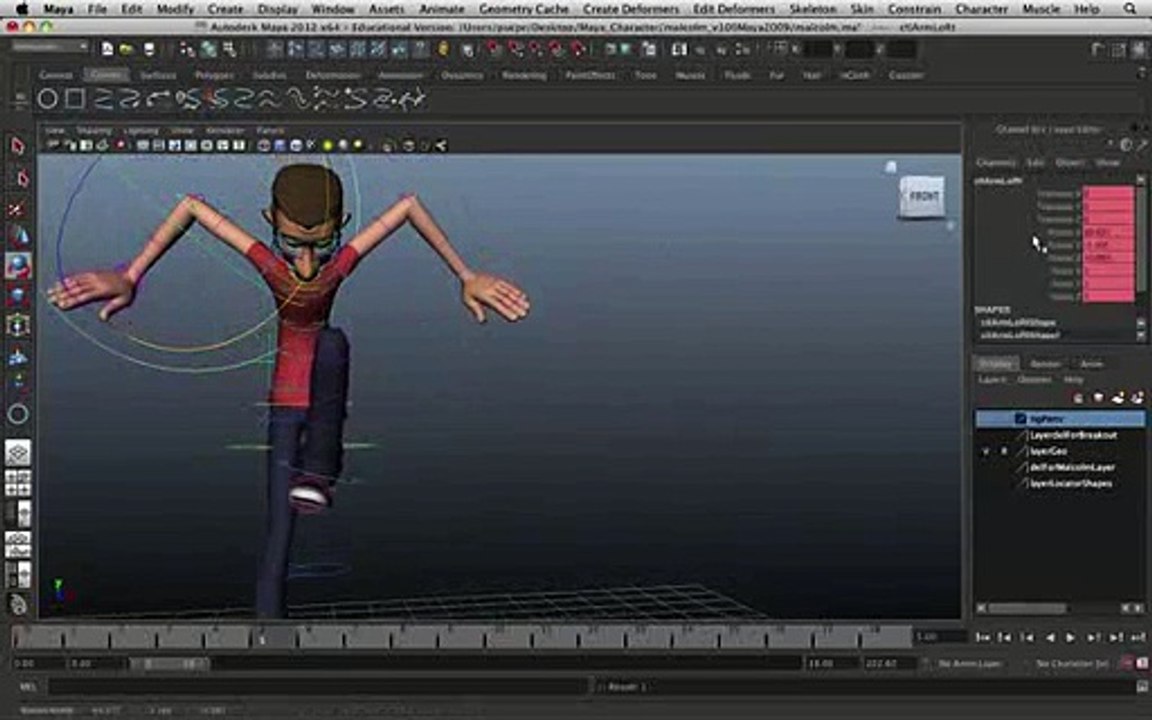Open the Skeleton menu

(x=812, y=9)
